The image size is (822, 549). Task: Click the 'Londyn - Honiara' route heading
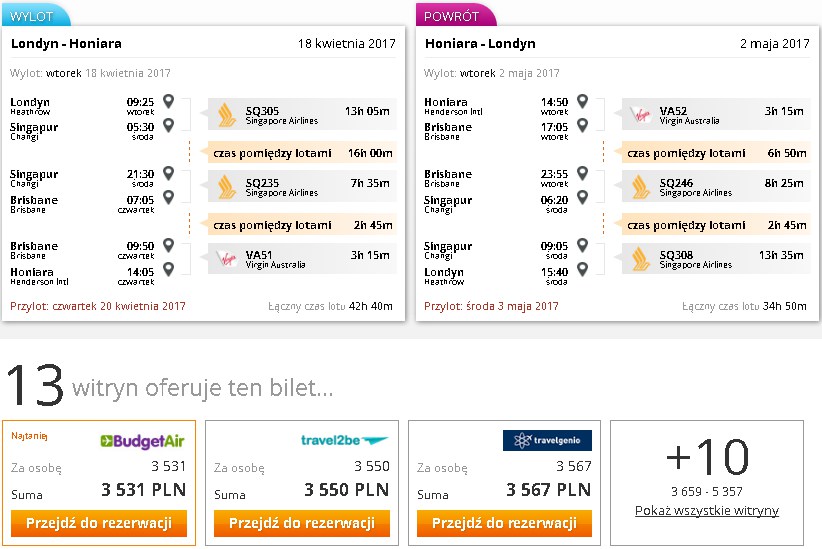[x=66, y=44]
